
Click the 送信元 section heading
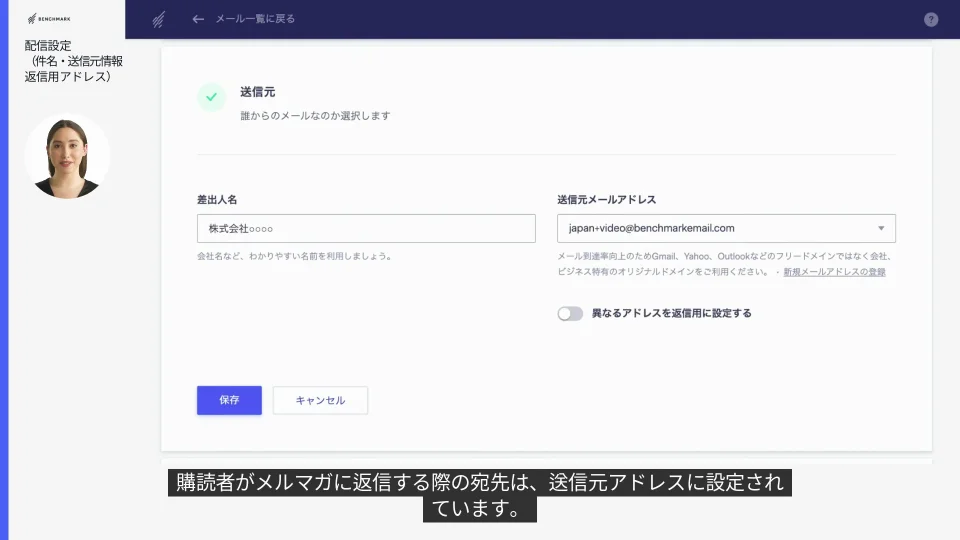(x=257, y=92)
